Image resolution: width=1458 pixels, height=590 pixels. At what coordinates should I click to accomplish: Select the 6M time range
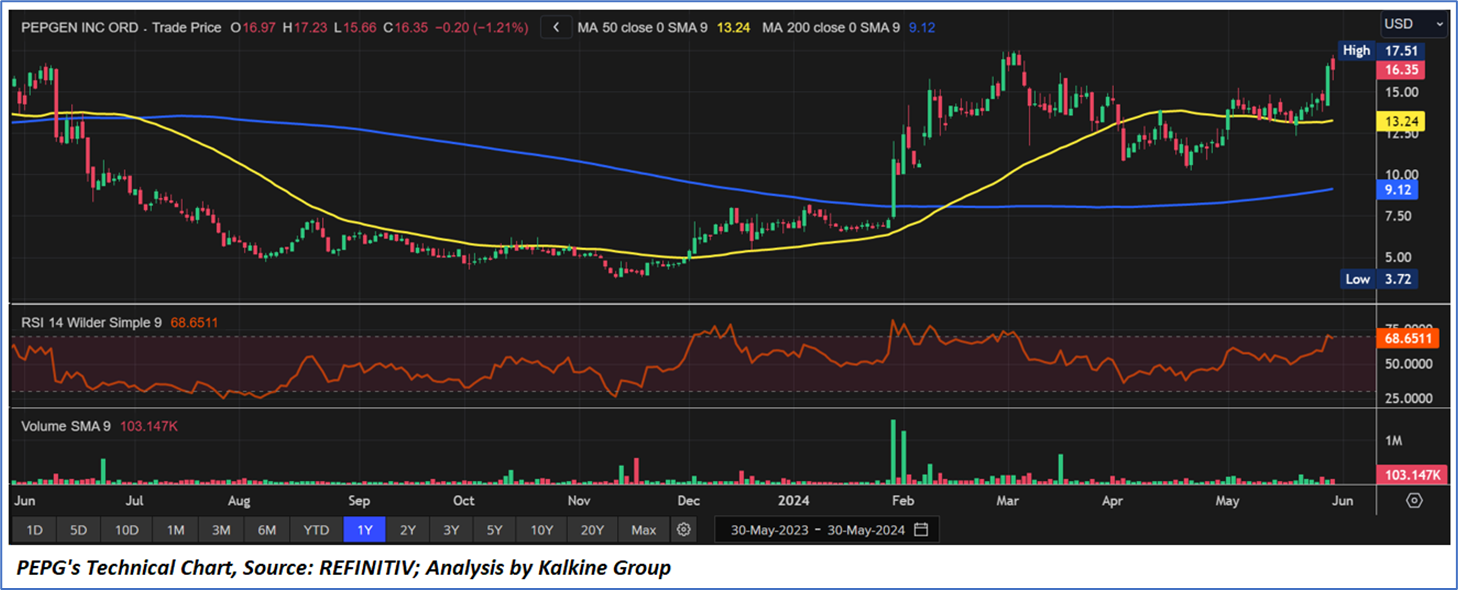click(x=267, y=529)
